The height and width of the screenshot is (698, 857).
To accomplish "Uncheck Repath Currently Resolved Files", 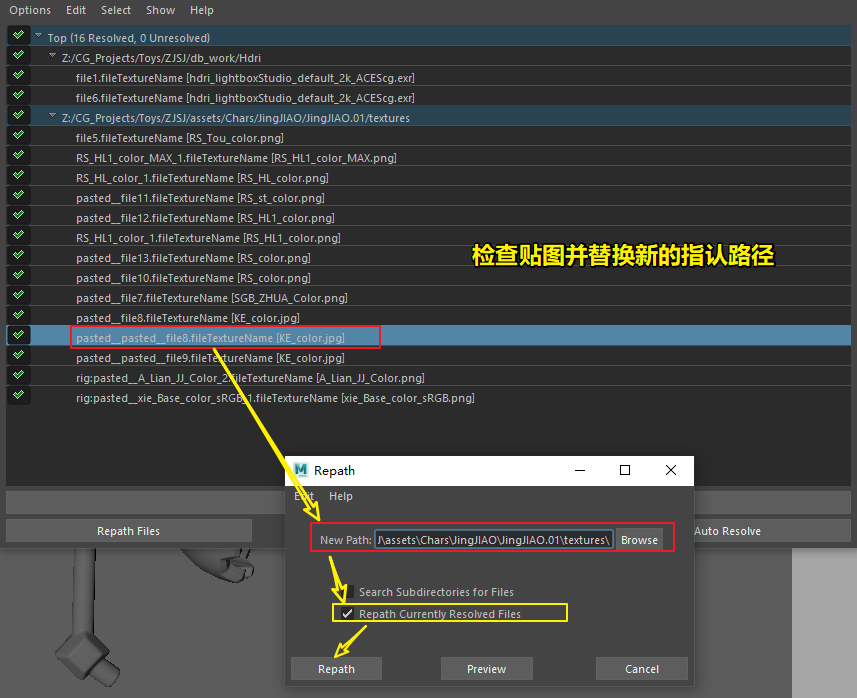I will 347,613.
